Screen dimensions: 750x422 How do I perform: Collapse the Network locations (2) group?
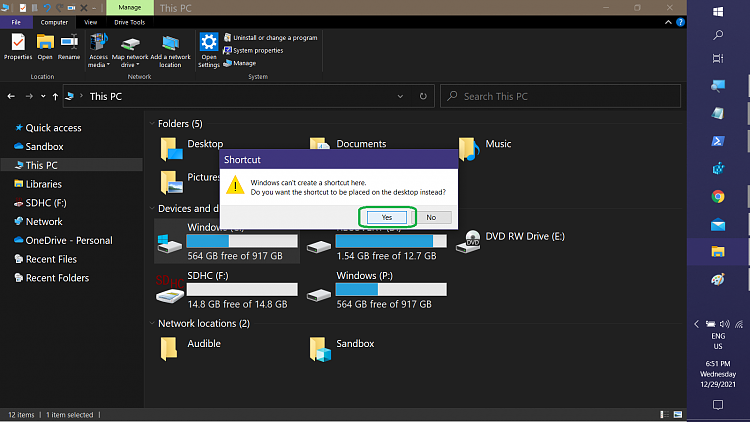[152, 324]
